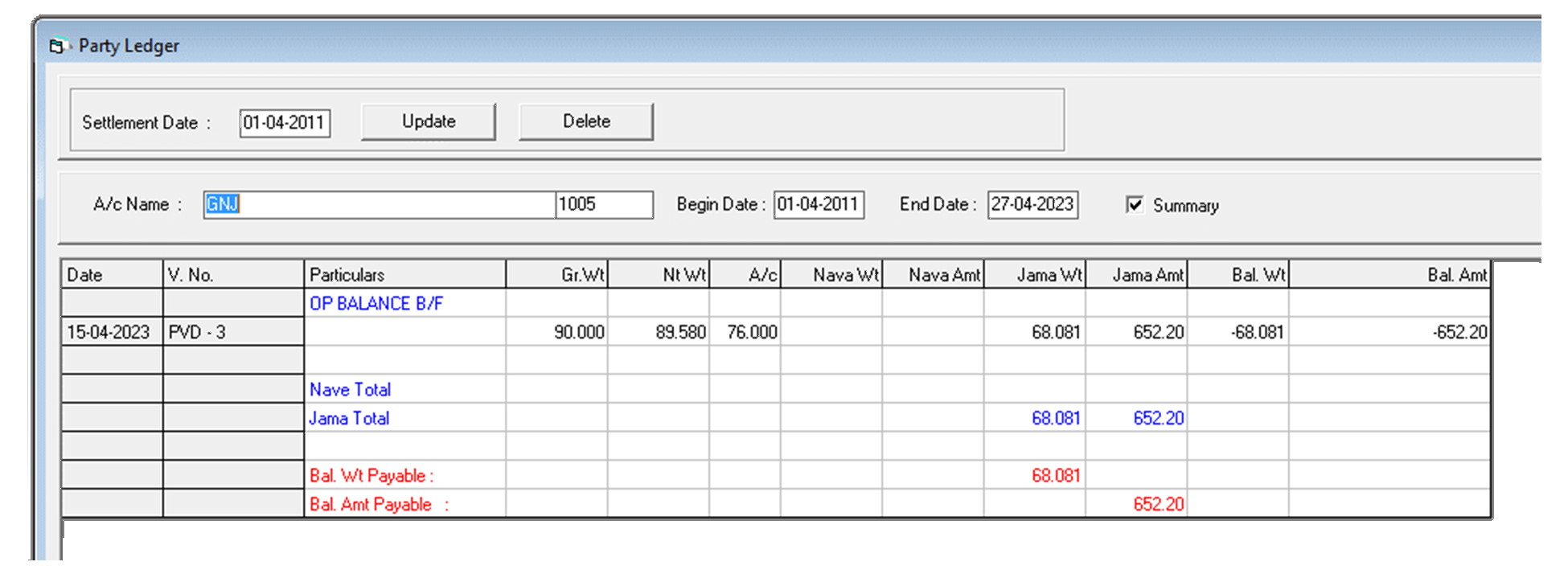Click the Nava Amt column header

pyautogui.click(x=933, y=275)
